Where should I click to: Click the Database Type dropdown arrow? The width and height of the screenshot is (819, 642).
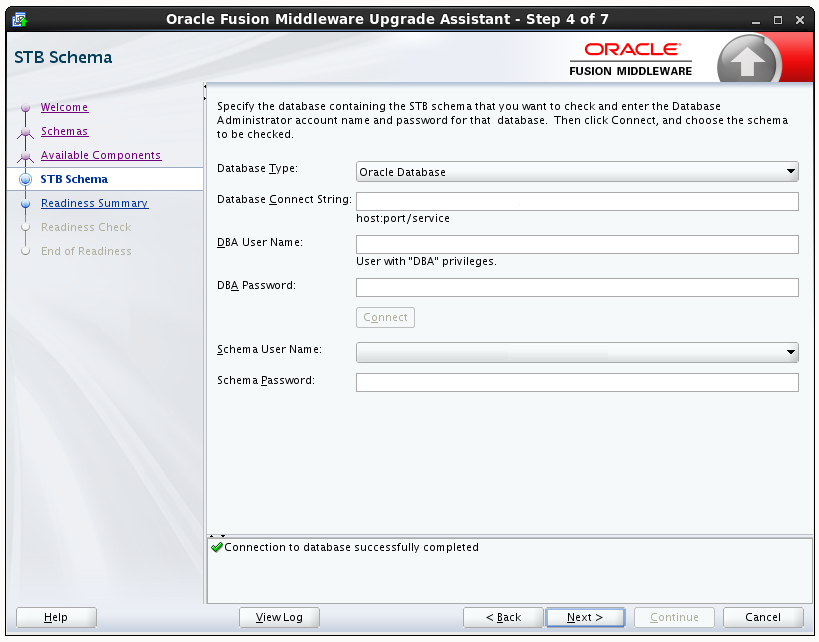coord(791,171)
